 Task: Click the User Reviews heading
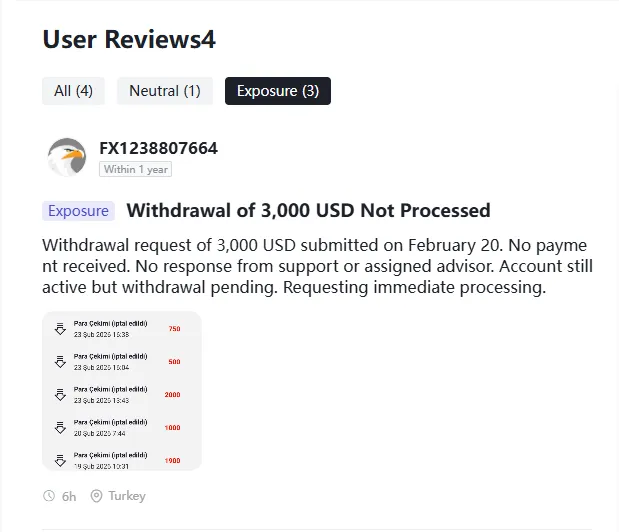(129, 39)
